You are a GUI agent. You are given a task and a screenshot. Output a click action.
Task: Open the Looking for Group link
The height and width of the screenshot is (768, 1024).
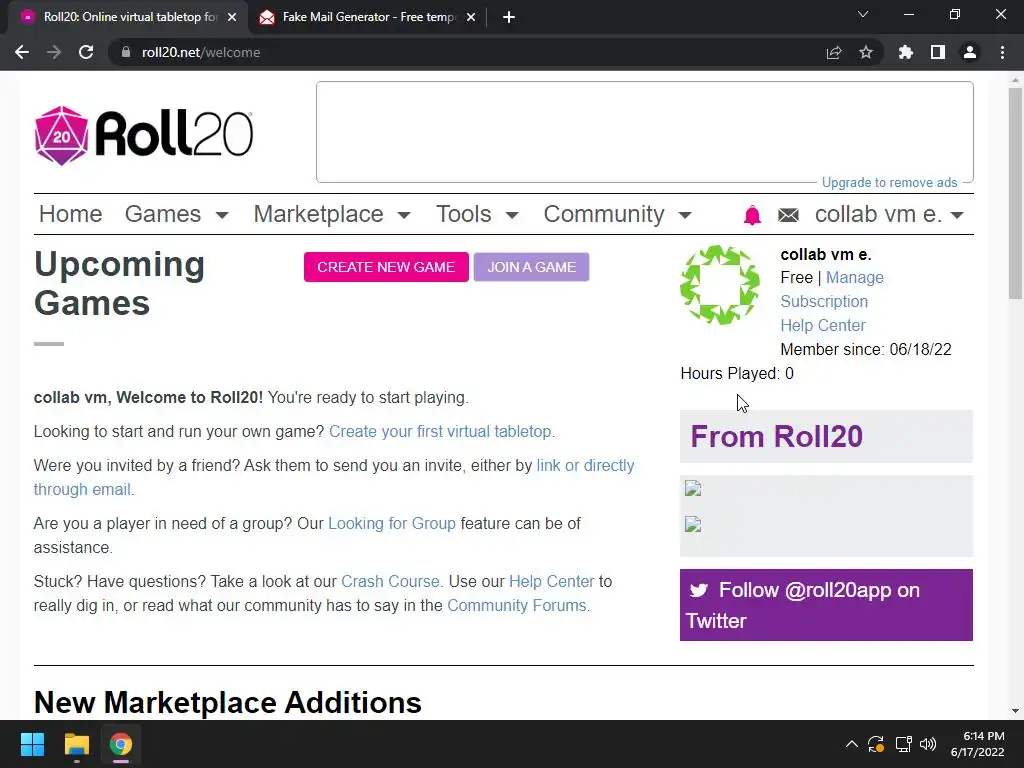tap(392, 524)
